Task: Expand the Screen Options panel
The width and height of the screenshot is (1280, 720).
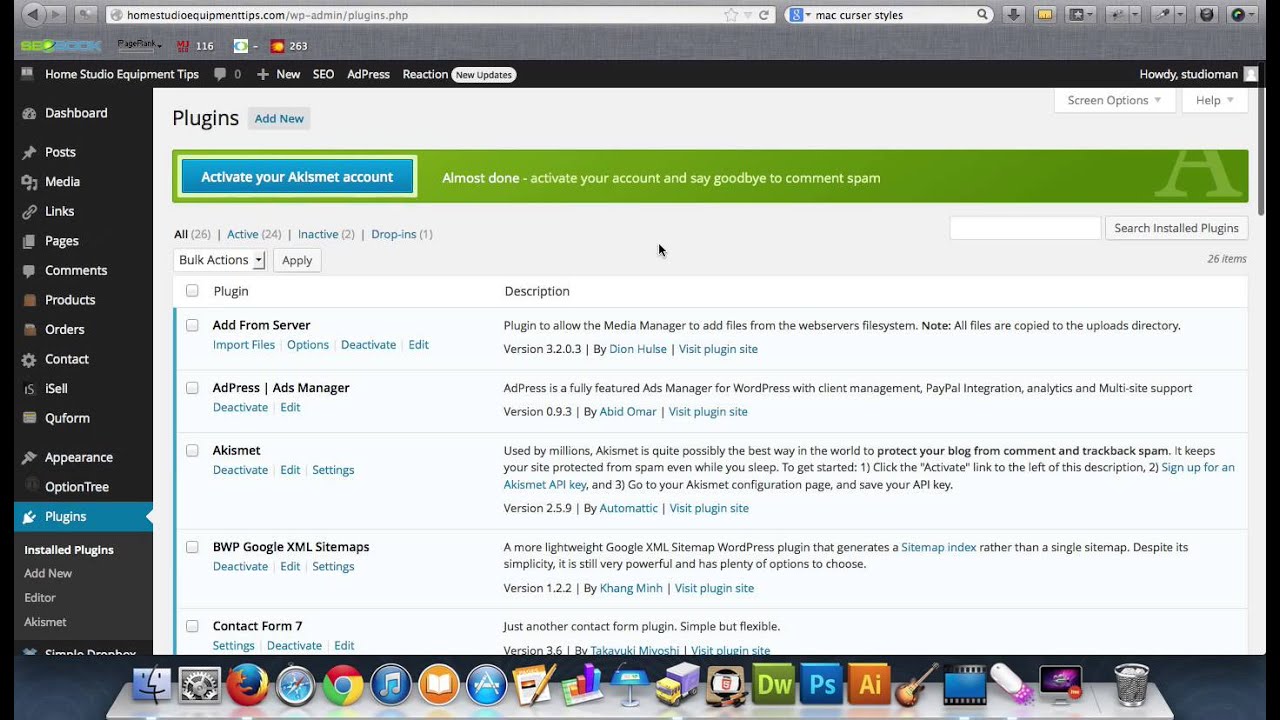Action: 1114,100
